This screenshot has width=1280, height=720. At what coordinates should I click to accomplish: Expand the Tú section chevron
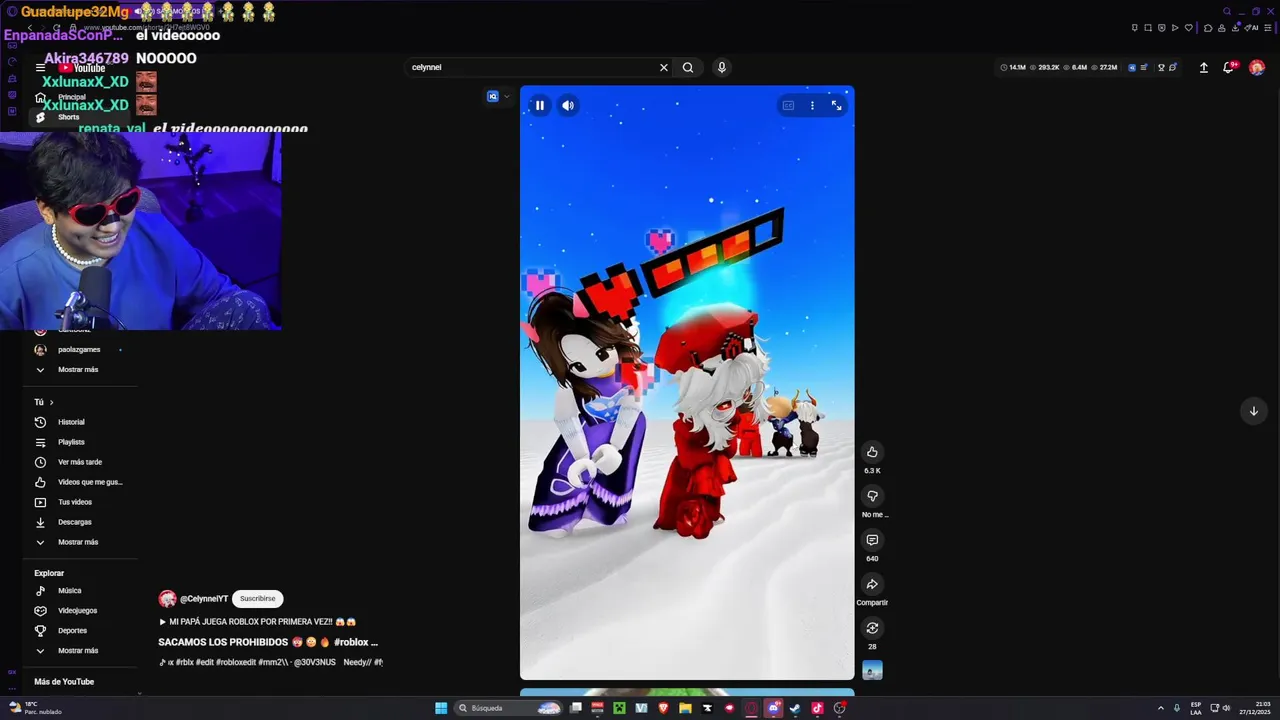coord(51,402)
